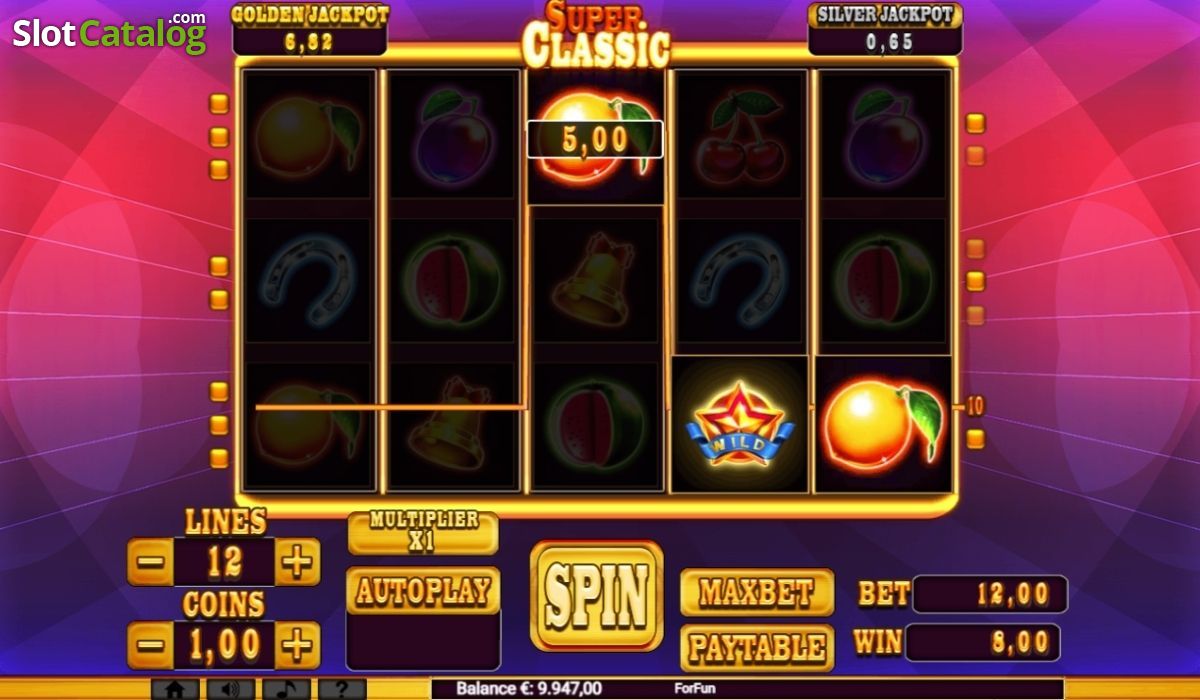
Task: Open help with the question mark icon
Action: click(342, 689)
